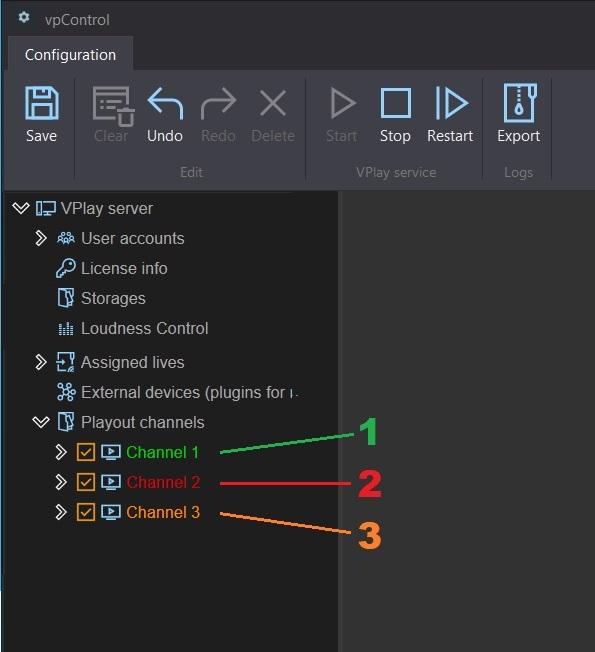Click the Export button label
The width and height of the screenshot is (595, 652).
point(518,136)
